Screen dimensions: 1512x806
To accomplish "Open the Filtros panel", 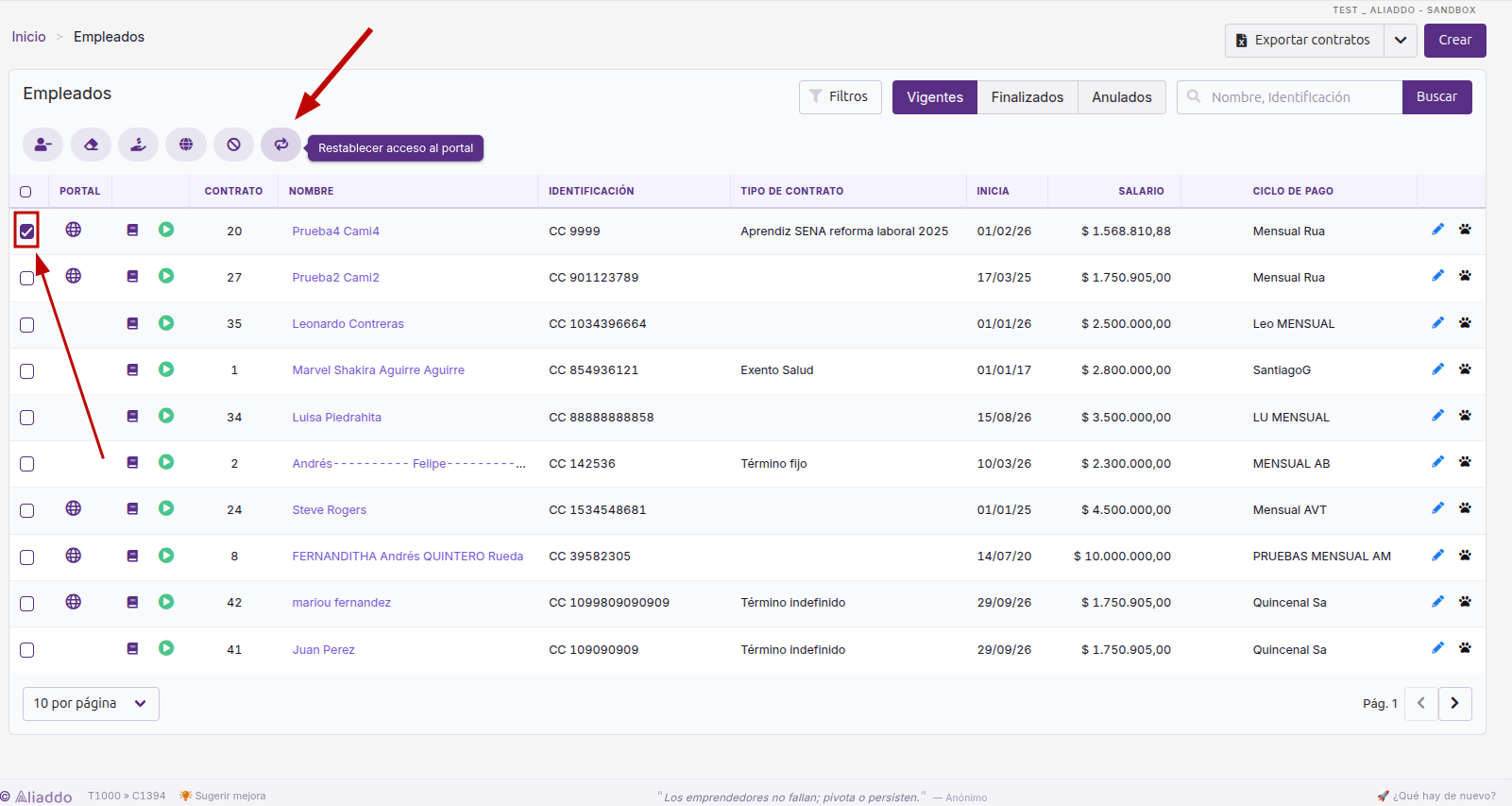I will coord(841,96).
